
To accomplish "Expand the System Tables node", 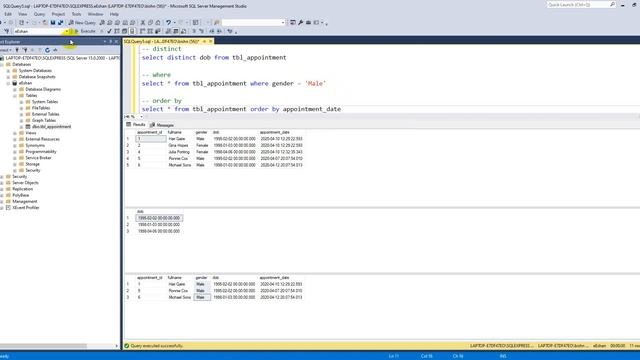I will (x=21, y=102).
